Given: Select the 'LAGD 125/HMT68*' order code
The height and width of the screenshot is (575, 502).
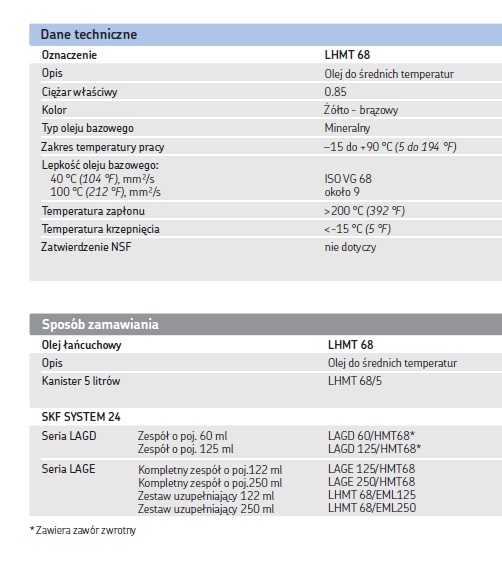Looking at the screenshot, I should [x=374, y=449].
